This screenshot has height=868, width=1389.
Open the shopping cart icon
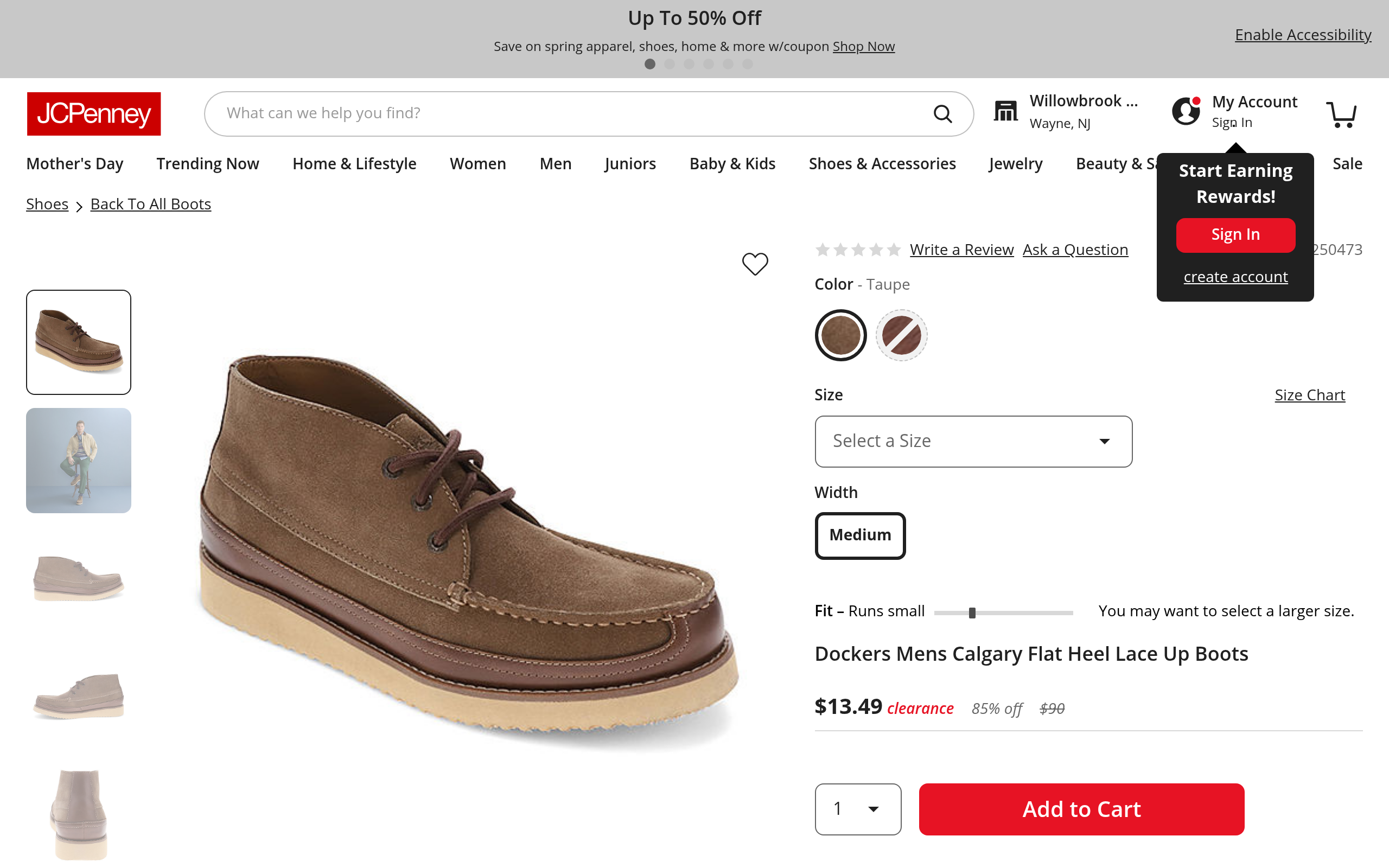click(1341, 114)
